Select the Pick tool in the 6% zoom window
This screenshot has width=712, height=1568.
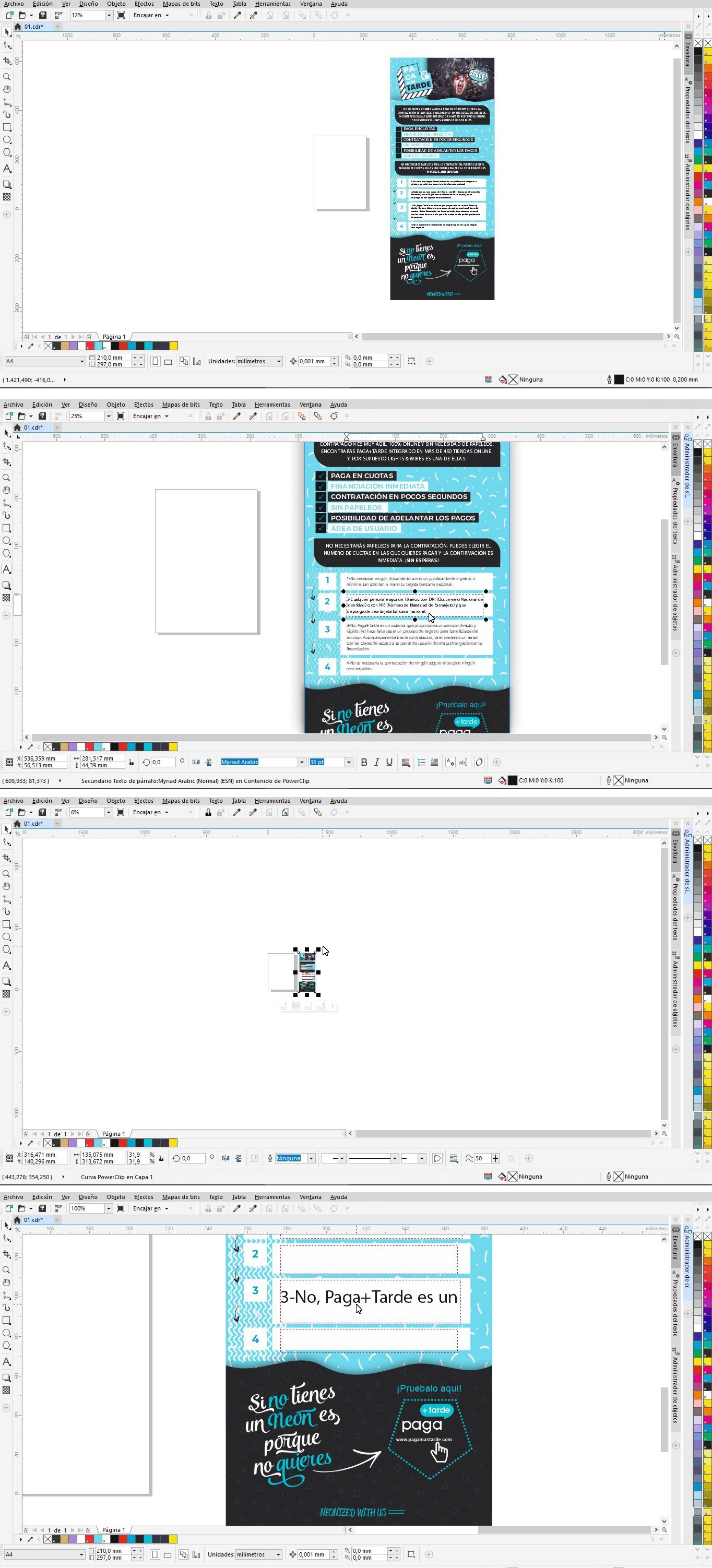7,829
